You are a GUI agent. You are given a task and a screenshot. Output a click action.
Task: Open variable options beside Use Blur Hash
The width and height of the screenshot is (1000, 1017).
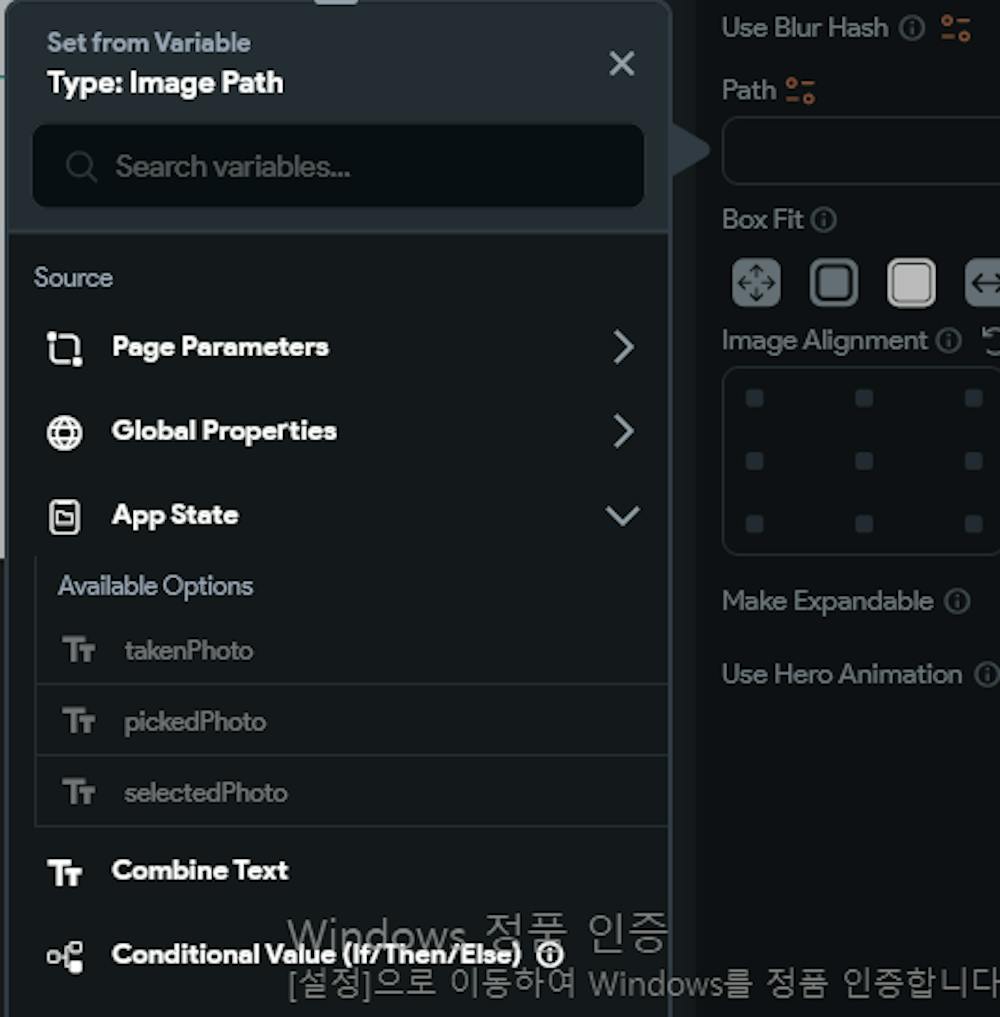[956, 28]
